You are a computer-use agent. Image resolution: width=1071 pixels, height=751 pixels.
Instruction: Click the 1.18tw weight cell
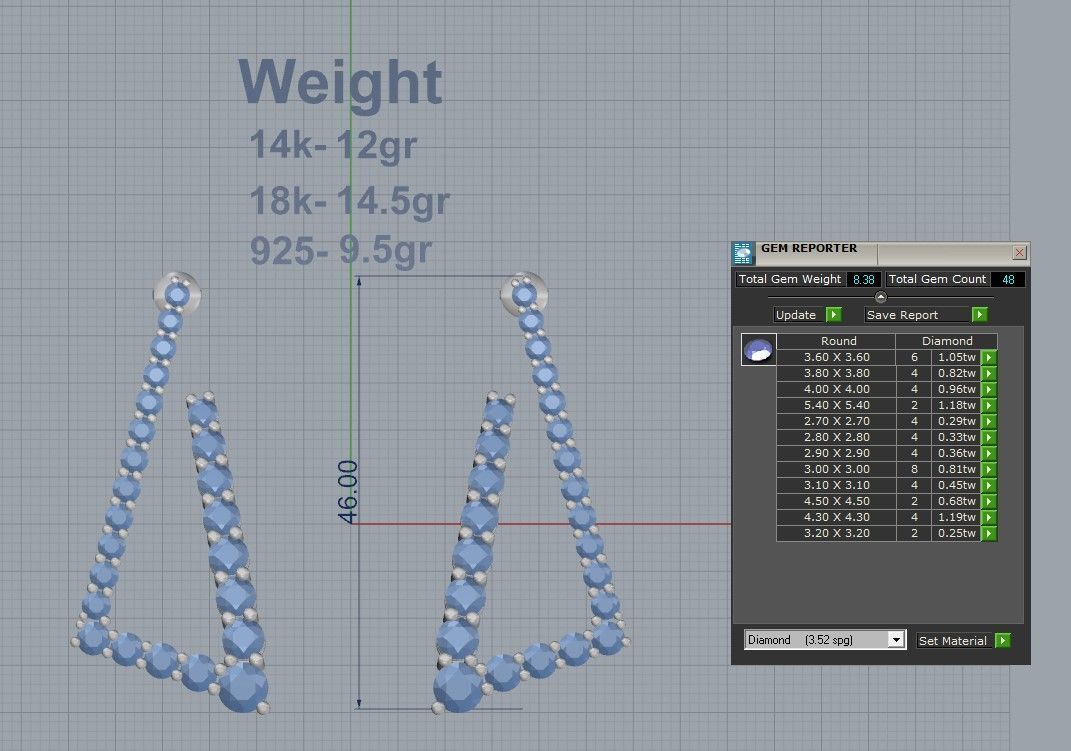[x=956, y=406]
